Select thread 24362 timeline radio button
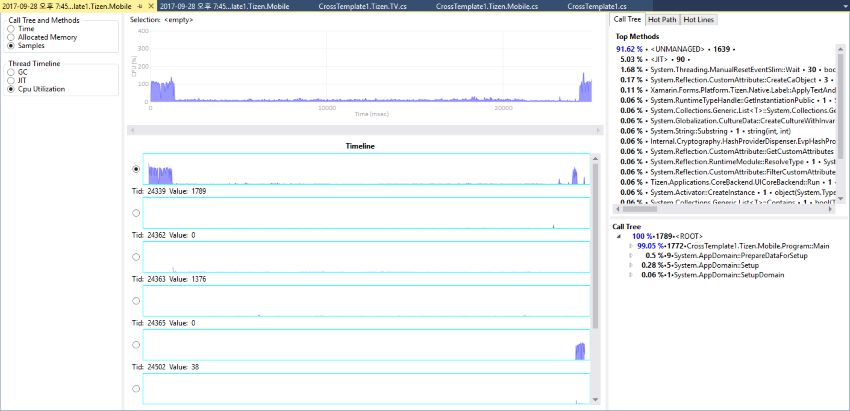850x411 pixels. coord(136,212)
